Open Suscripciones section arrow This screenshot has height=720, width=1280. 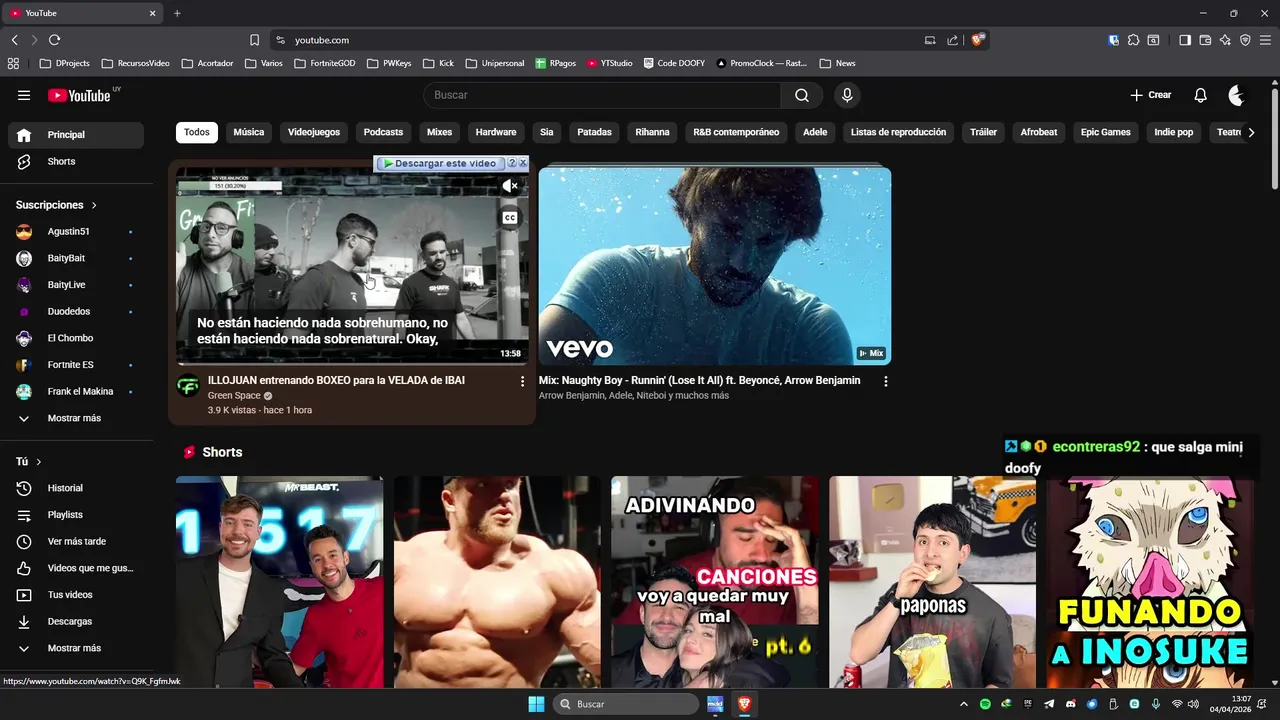[94, 205]
